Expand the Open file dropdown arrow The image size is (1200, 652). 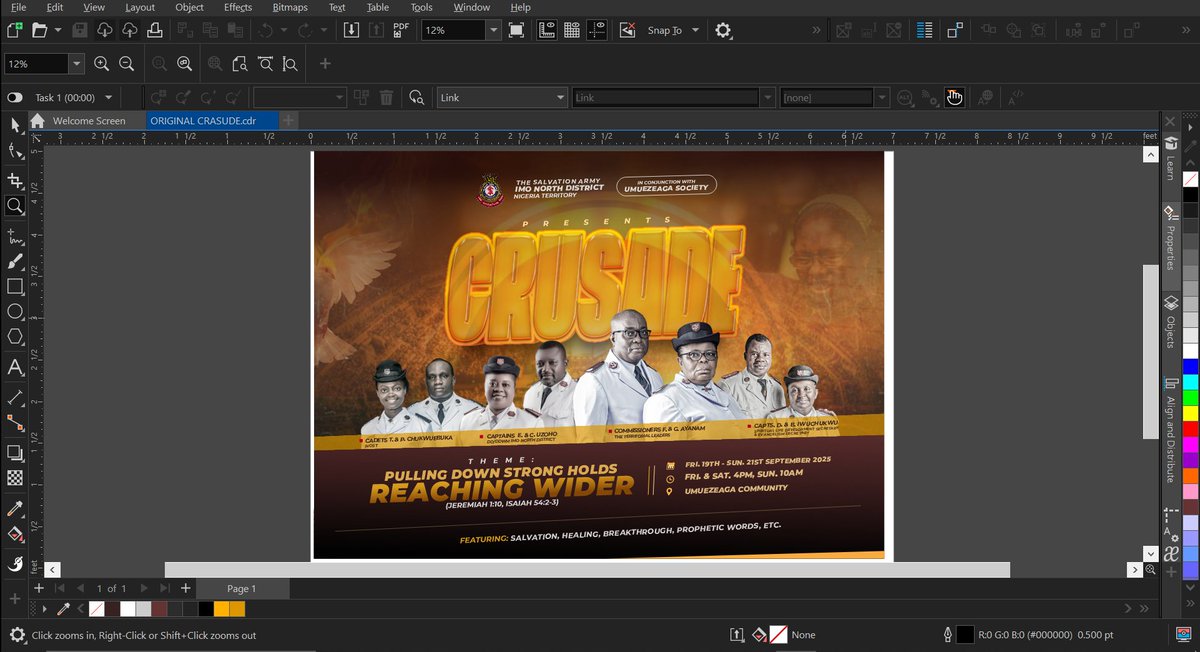point(58,30)
